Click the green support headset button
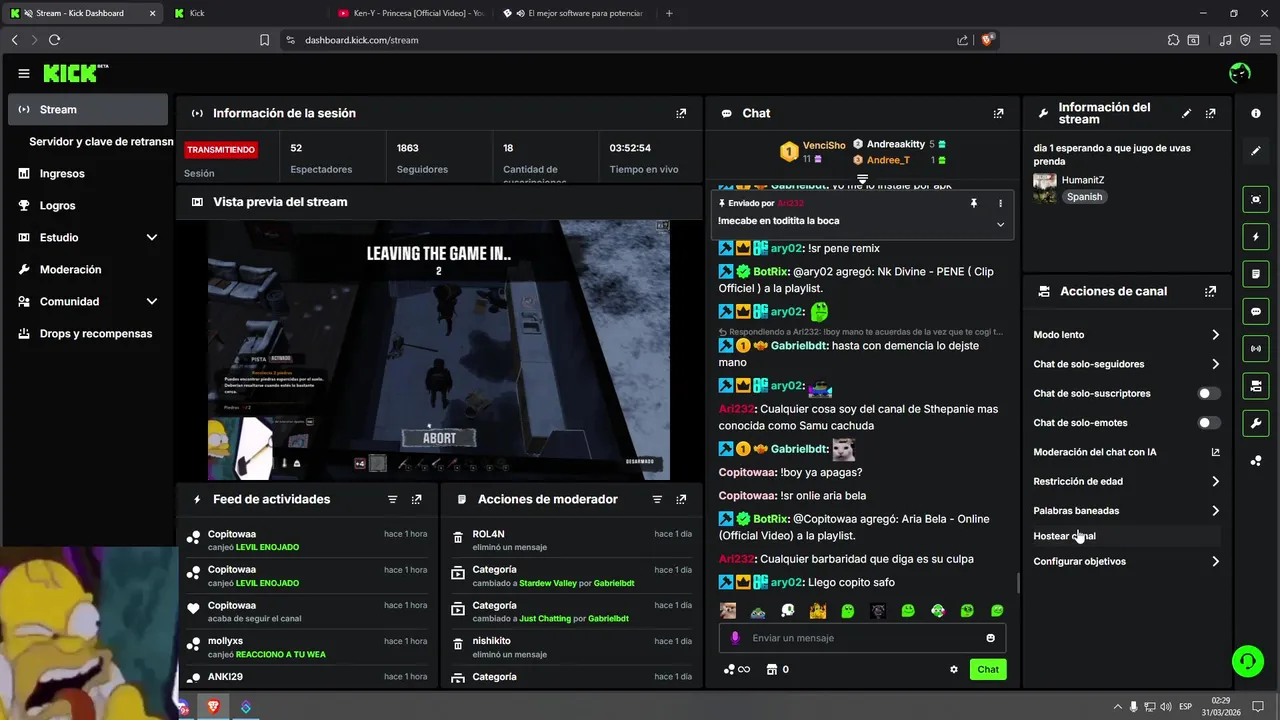Viewport: 1280px width, 720px height. tap(1247, 661)
